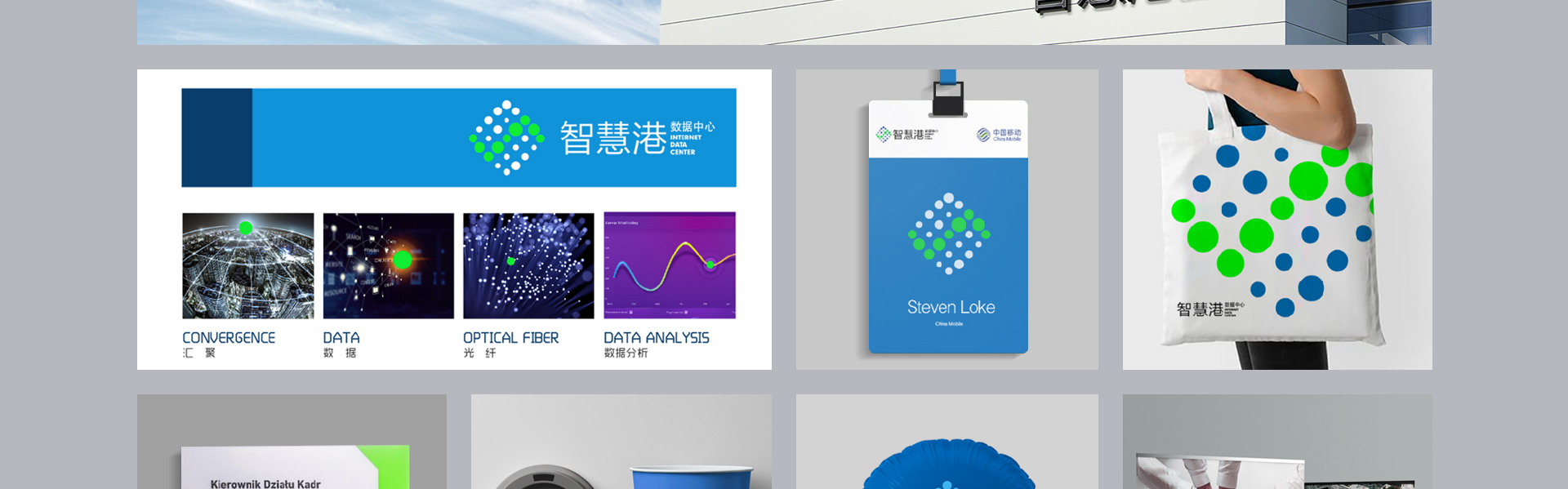Click the green dot in Data image

403,260
